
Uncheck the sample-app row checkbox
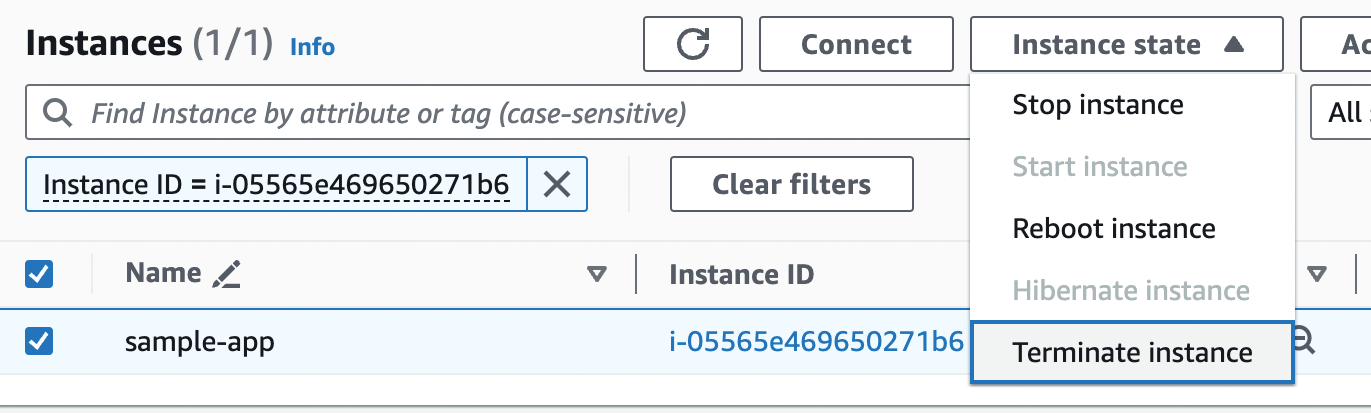[x=38, y=342]
